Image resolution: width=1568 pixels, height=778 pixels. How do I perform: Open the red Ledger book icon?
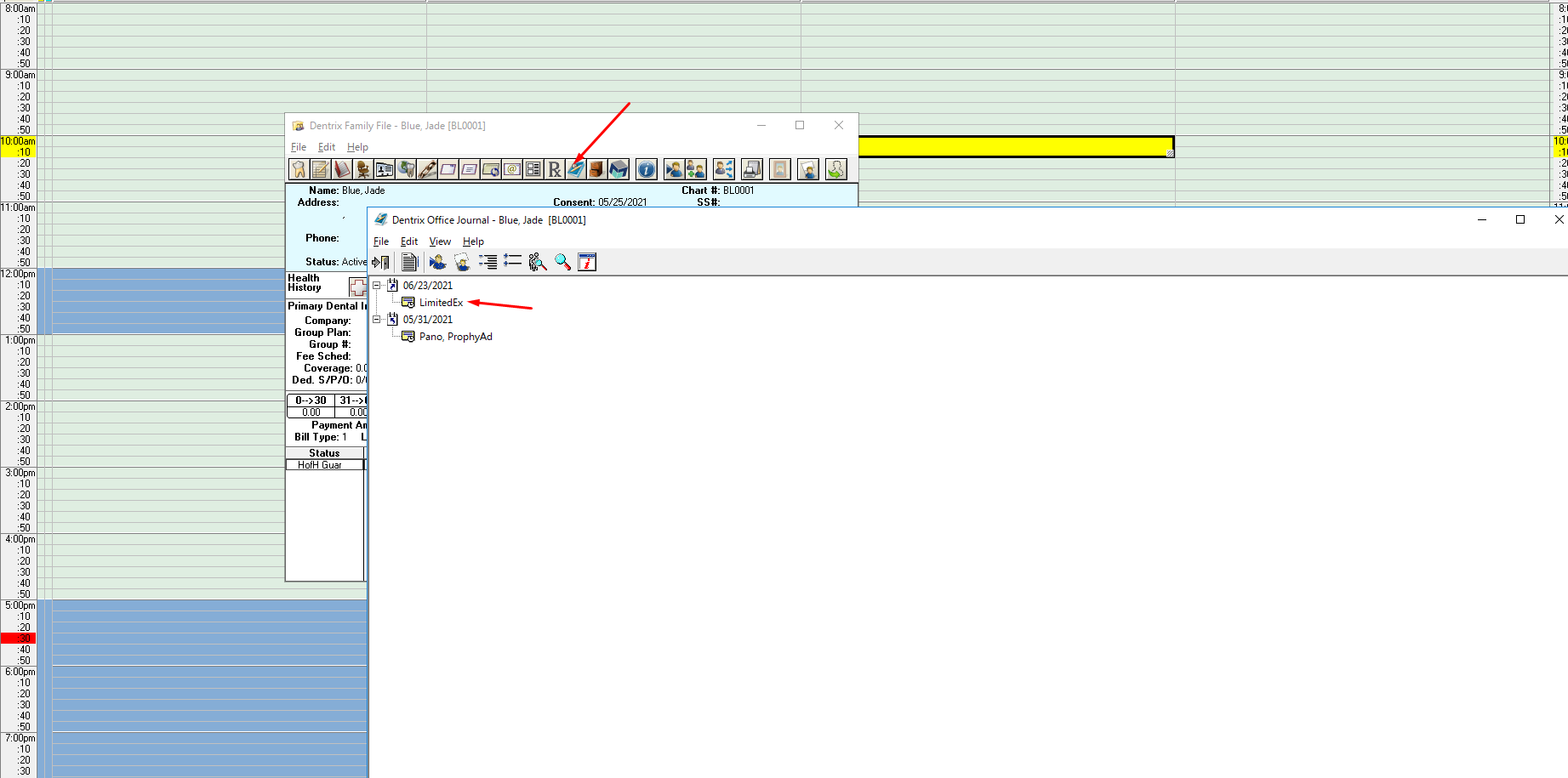click(x=341, y=169)
